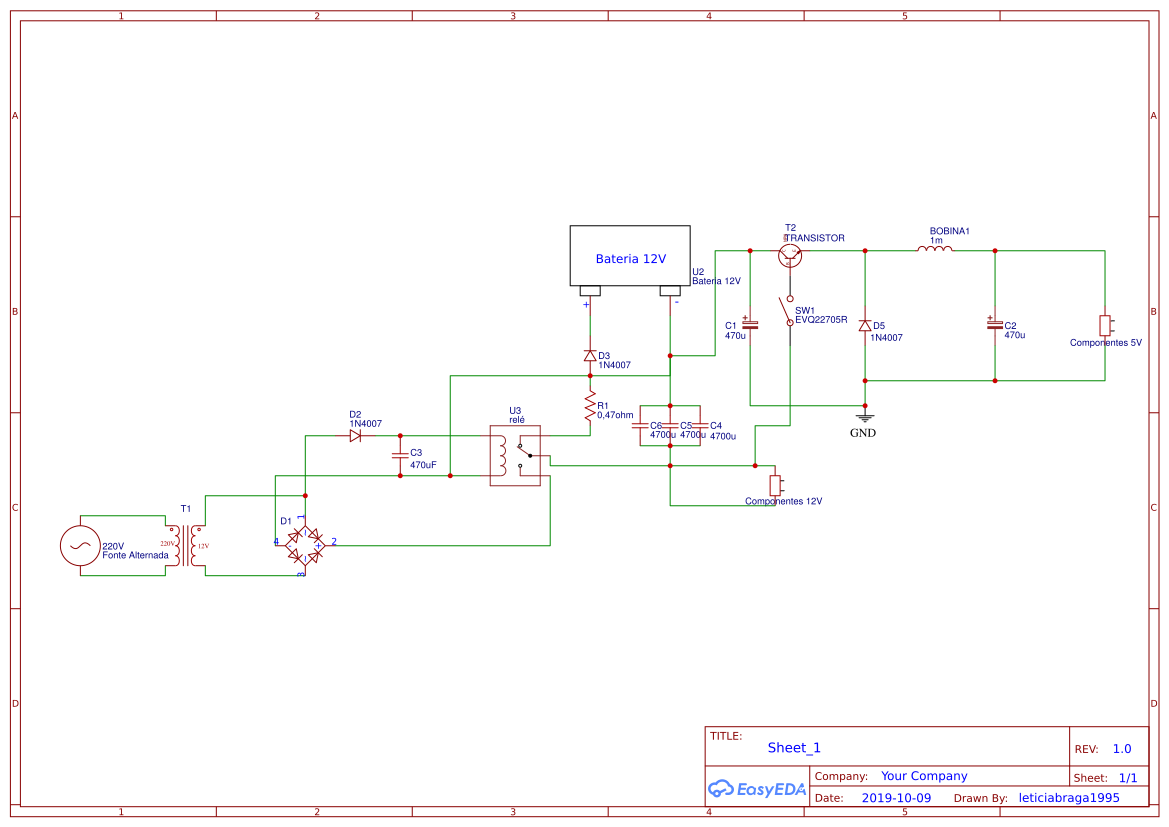
Task: Click the 1N4007 label under D2
Action: pos(365,424)
